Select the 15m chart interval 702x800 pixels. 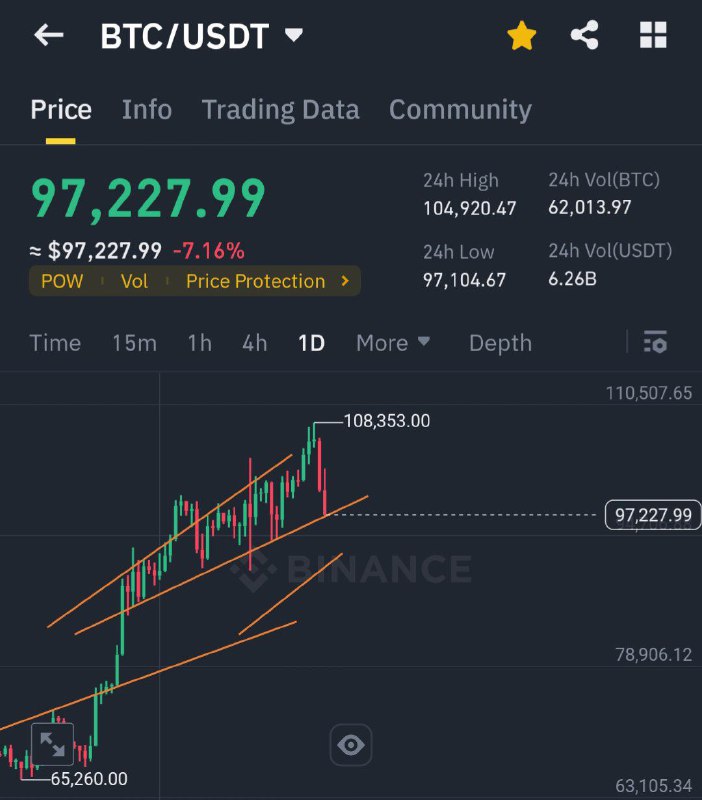click(x=135, y=343)
